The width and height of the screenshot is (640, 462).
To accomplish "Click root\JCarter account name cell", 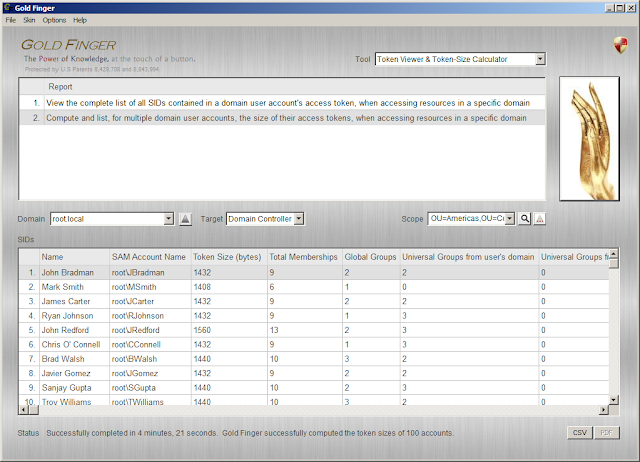I will (150, 301).
